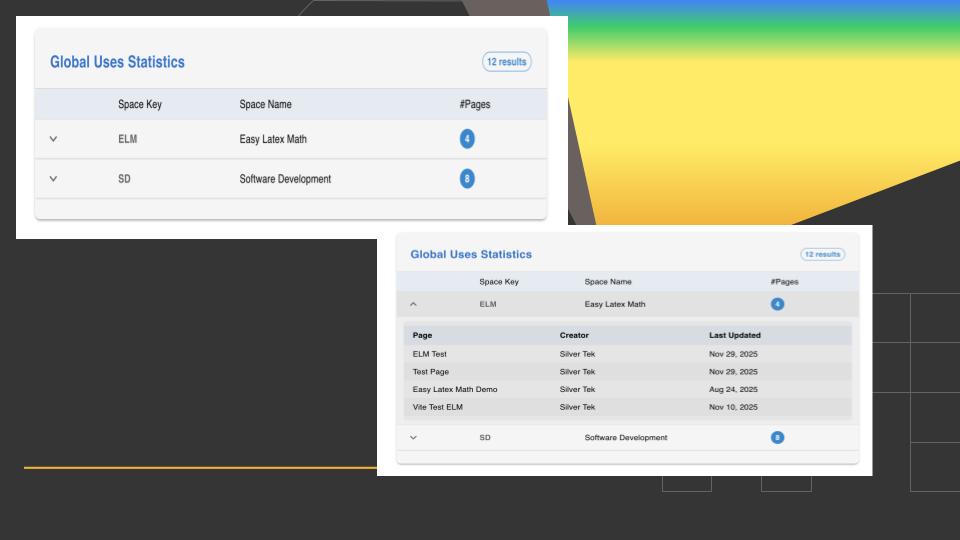Click the Page column header in nested table
The image size is (960, 540).
[422, 335]
